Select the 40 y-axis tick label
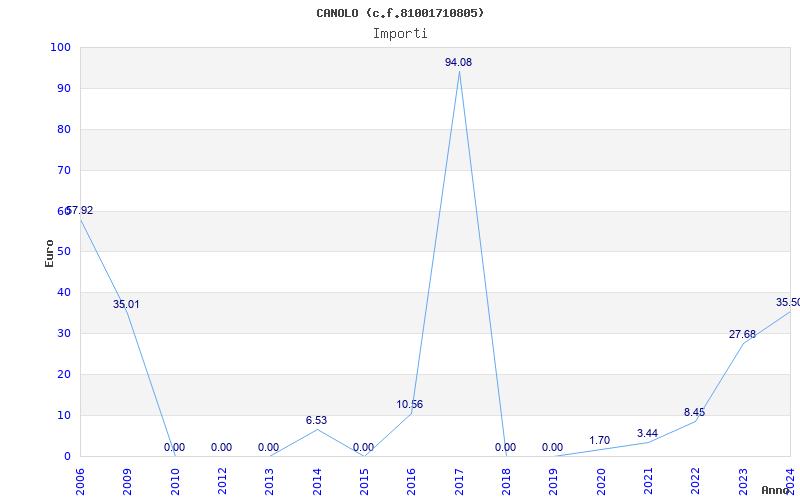 point(64,292)
